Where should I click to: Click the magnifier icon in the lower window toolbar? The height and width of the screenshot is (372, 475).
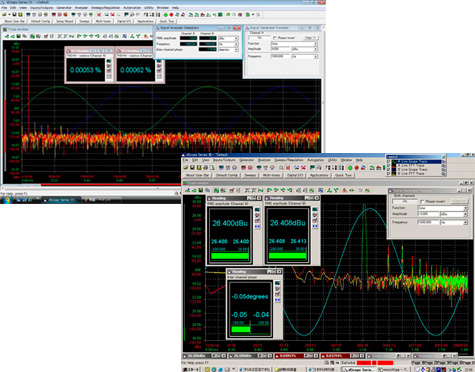[x=281, y=168]
